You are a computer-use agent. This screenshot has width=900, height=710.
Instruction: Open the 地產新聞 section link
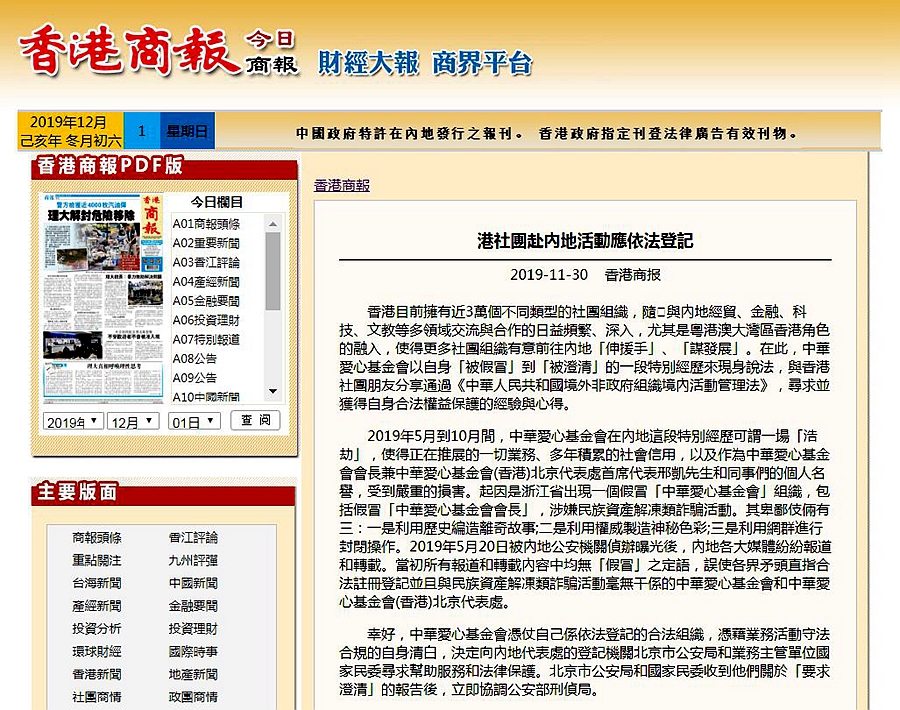[x=193, y=674]
